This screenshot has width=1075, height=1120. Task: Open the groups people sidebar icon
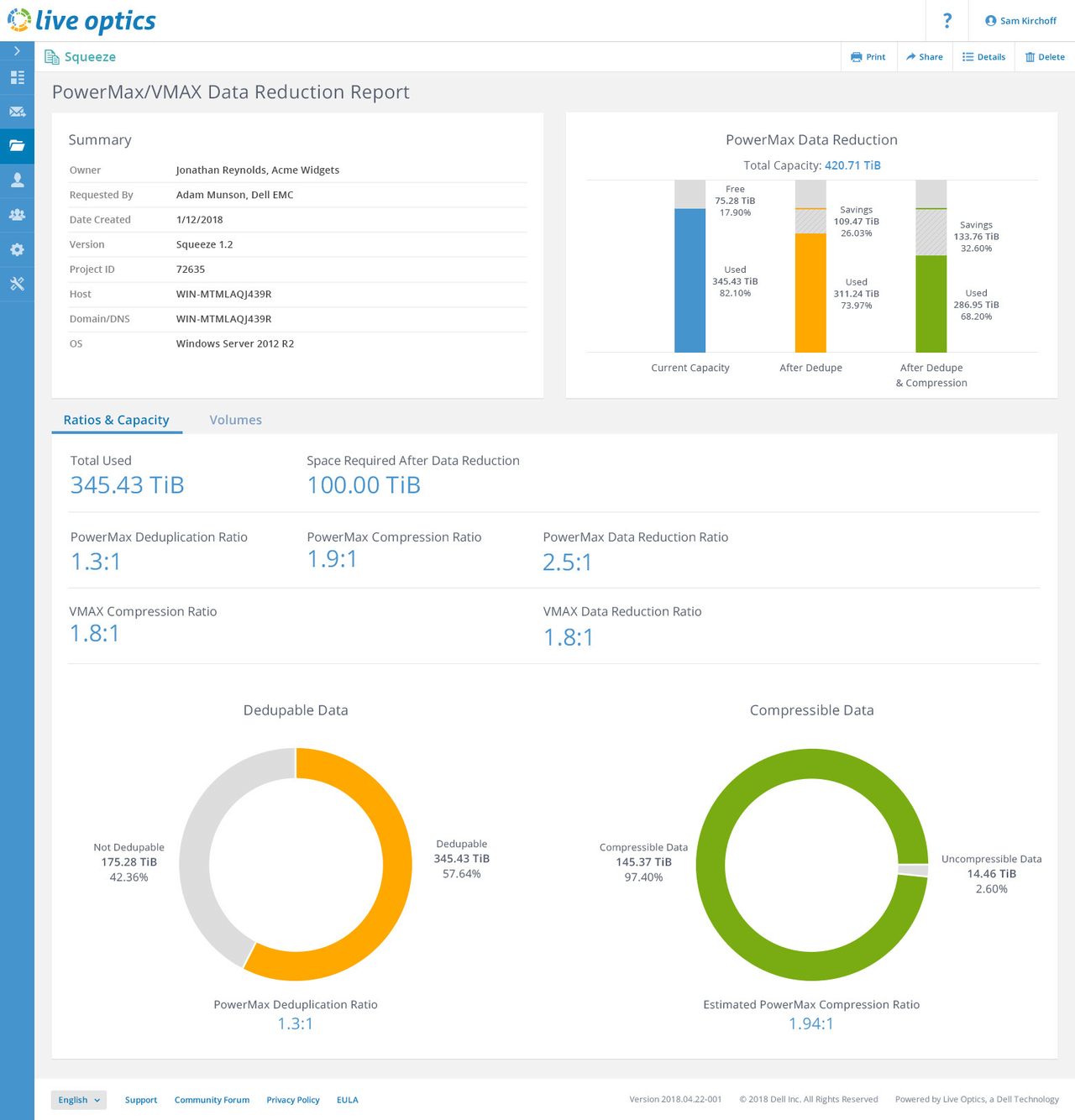click(17, 215)
